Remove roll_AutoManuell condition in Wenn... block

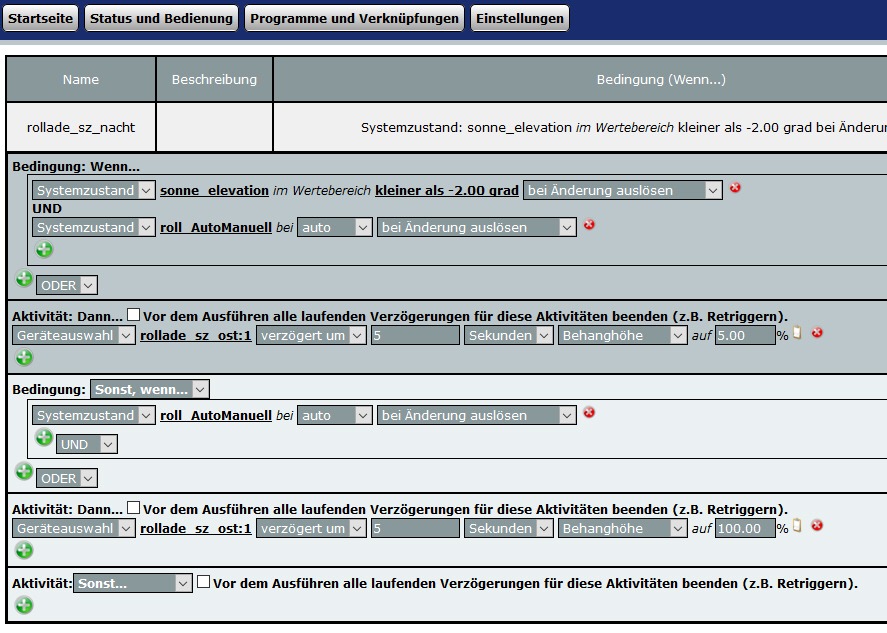(x=589, y=225)
